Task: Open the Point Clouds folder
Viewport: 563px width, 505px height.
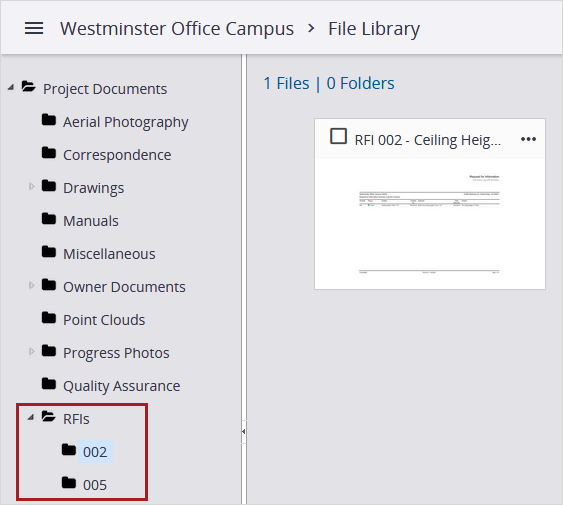Action: click(104, 320)
